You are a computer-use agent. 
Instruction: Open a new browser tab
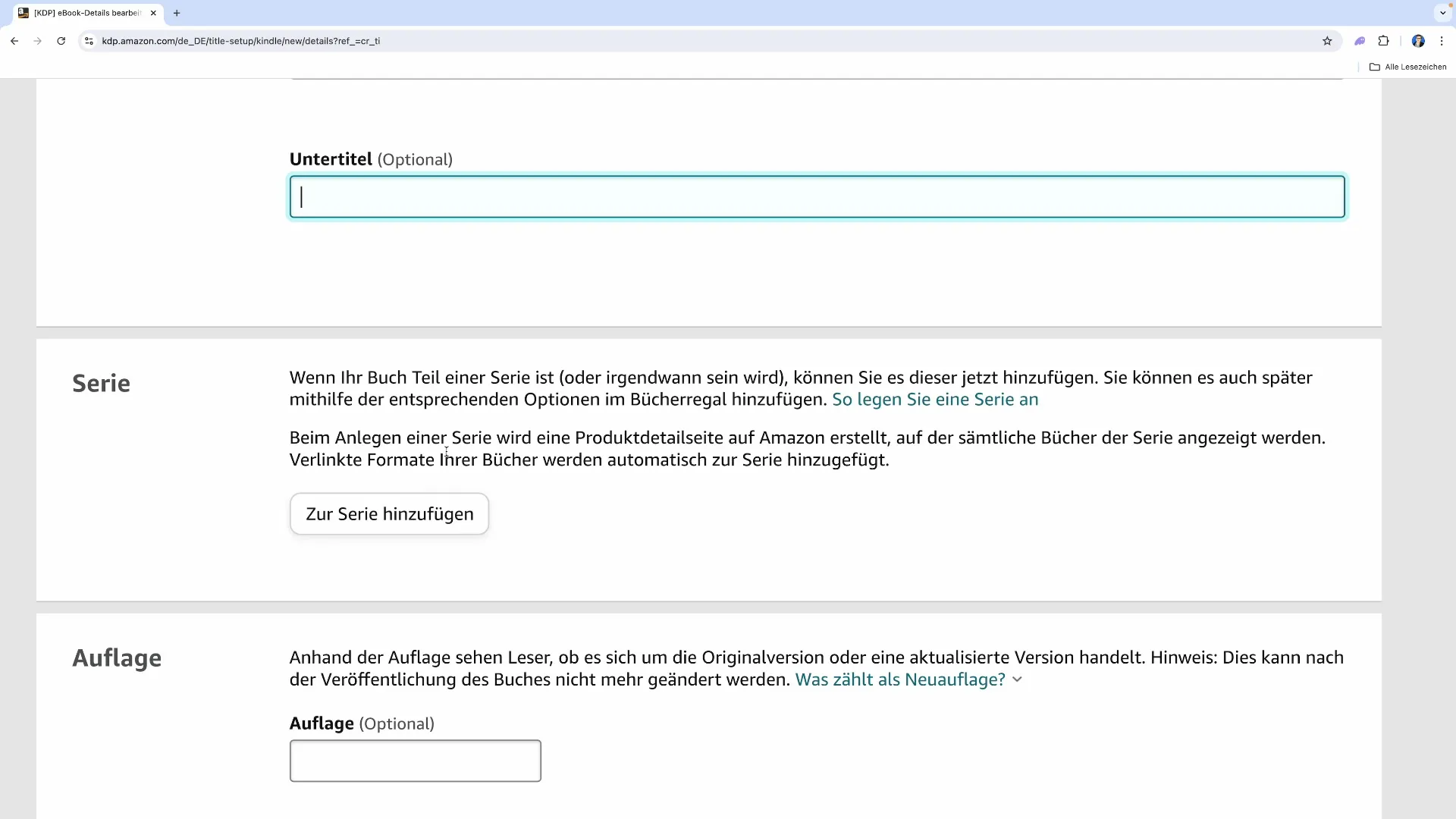[x=177, y=13]
